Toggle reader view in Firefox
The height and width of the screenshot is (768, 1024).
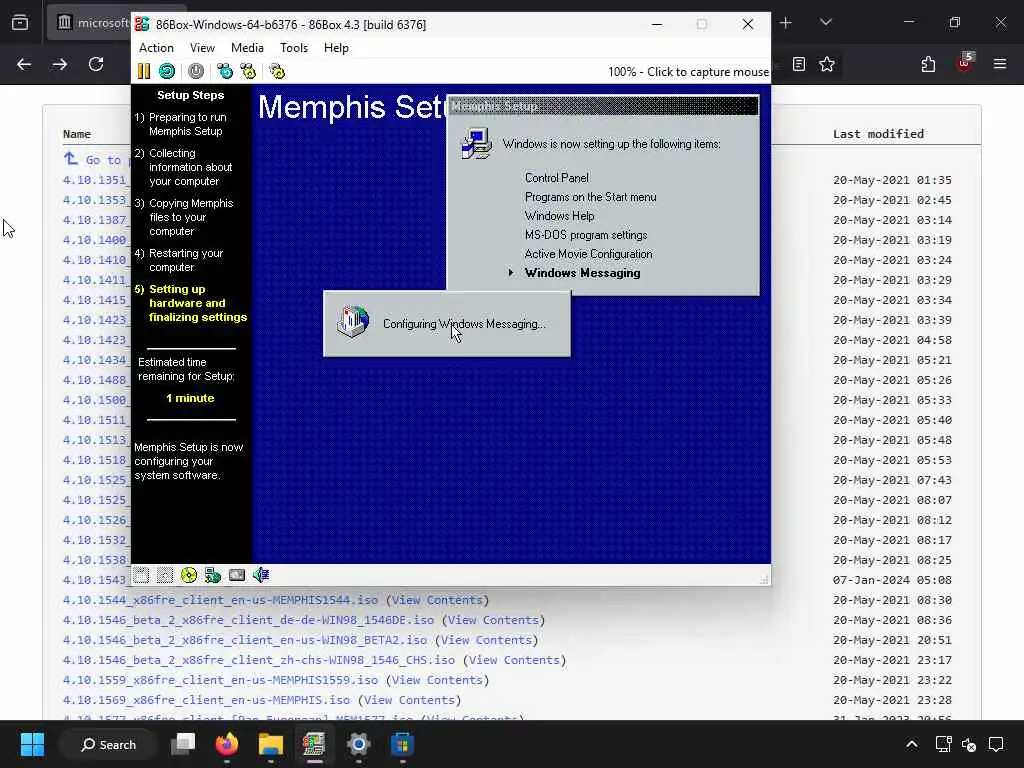(799, 64)
